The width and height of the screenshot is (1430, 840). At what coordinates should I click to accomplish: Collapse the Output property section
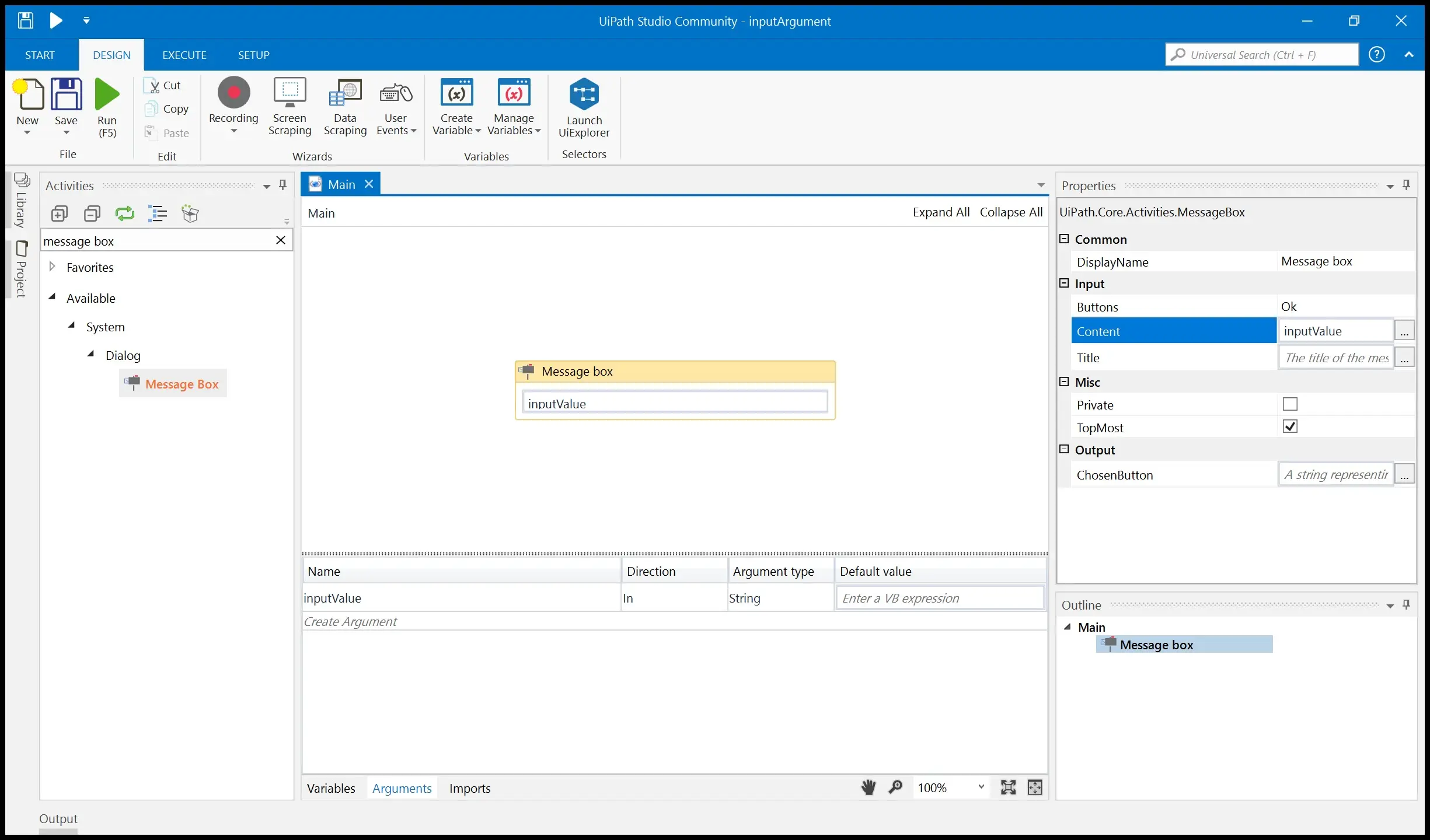tap(1064, 449)
